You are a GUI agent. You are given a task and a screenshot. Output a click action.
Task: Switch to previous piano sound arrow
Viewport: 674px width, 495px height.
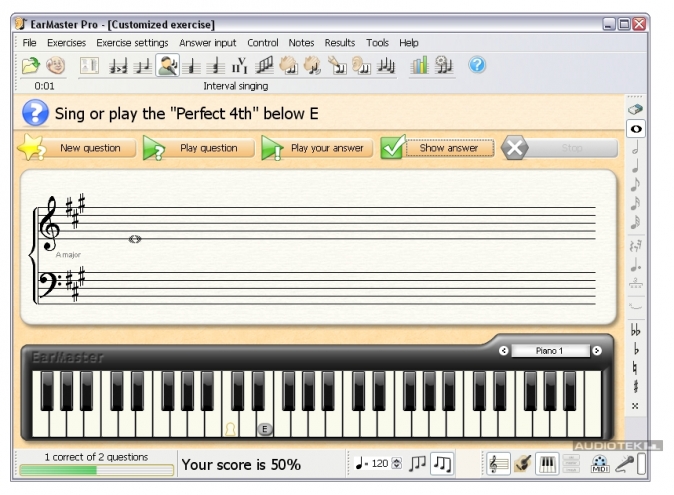(x=504, y=351)
